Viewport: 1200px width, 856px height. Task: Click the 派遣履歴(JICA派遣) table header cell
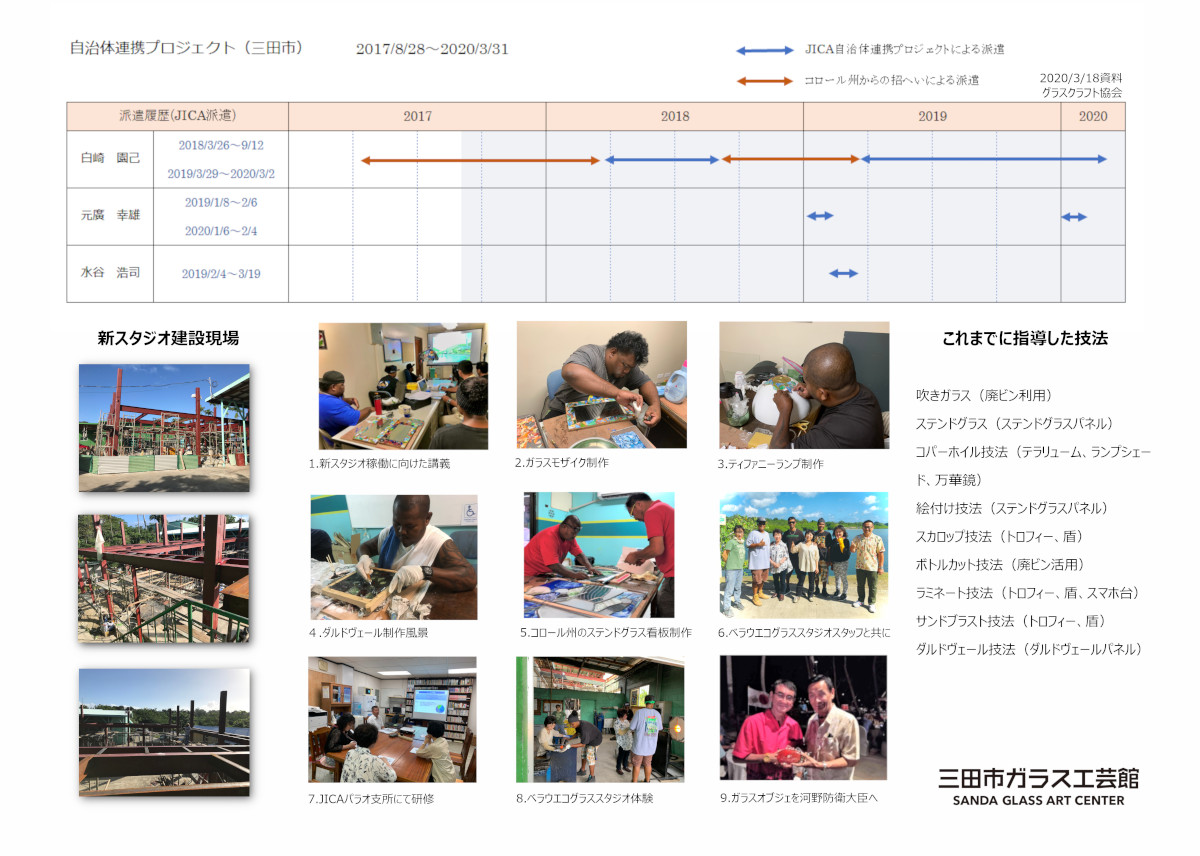[x=177, y=116]
